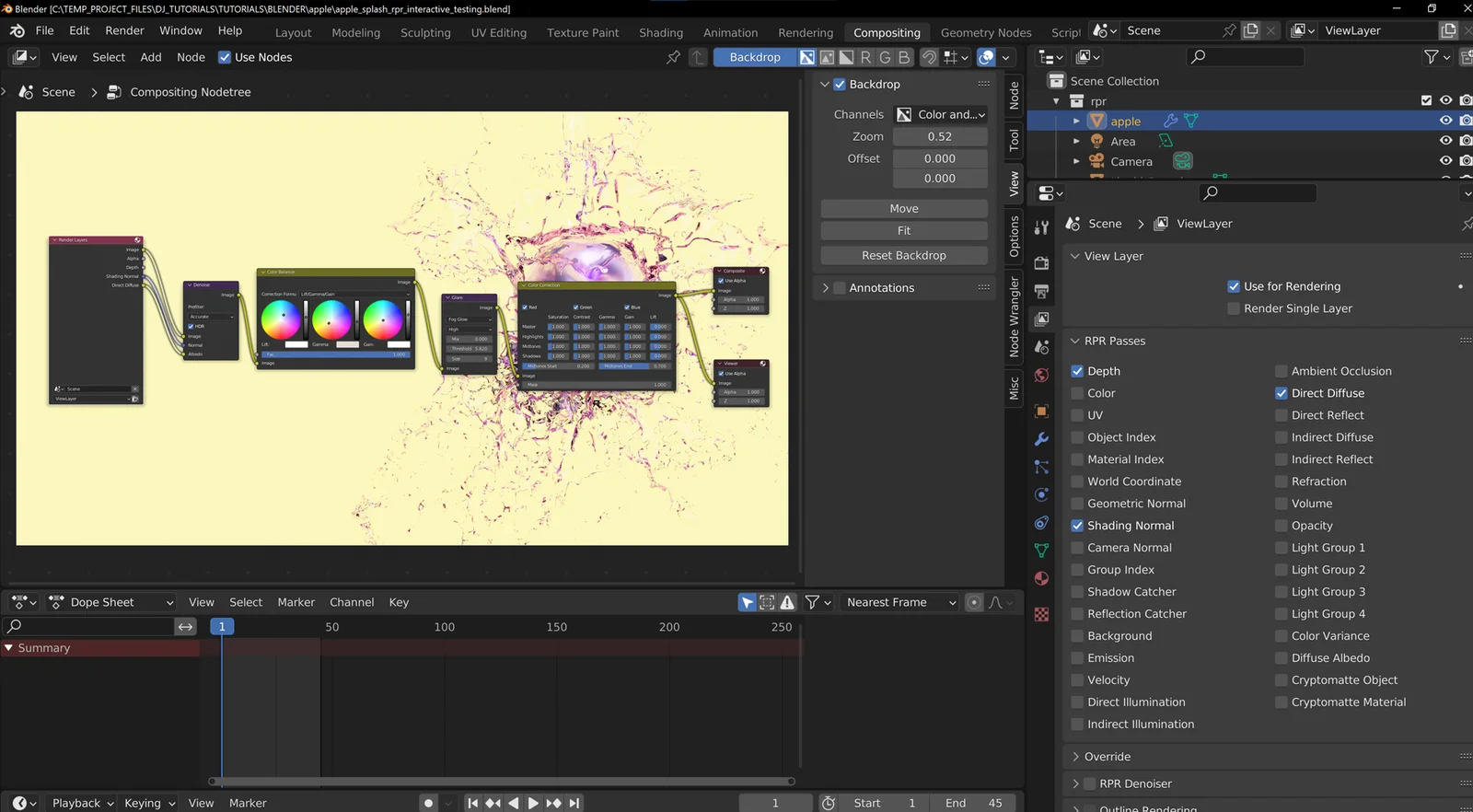Open the Render menu
Screen dimensions: 1473x812
[x=124, y=30]
